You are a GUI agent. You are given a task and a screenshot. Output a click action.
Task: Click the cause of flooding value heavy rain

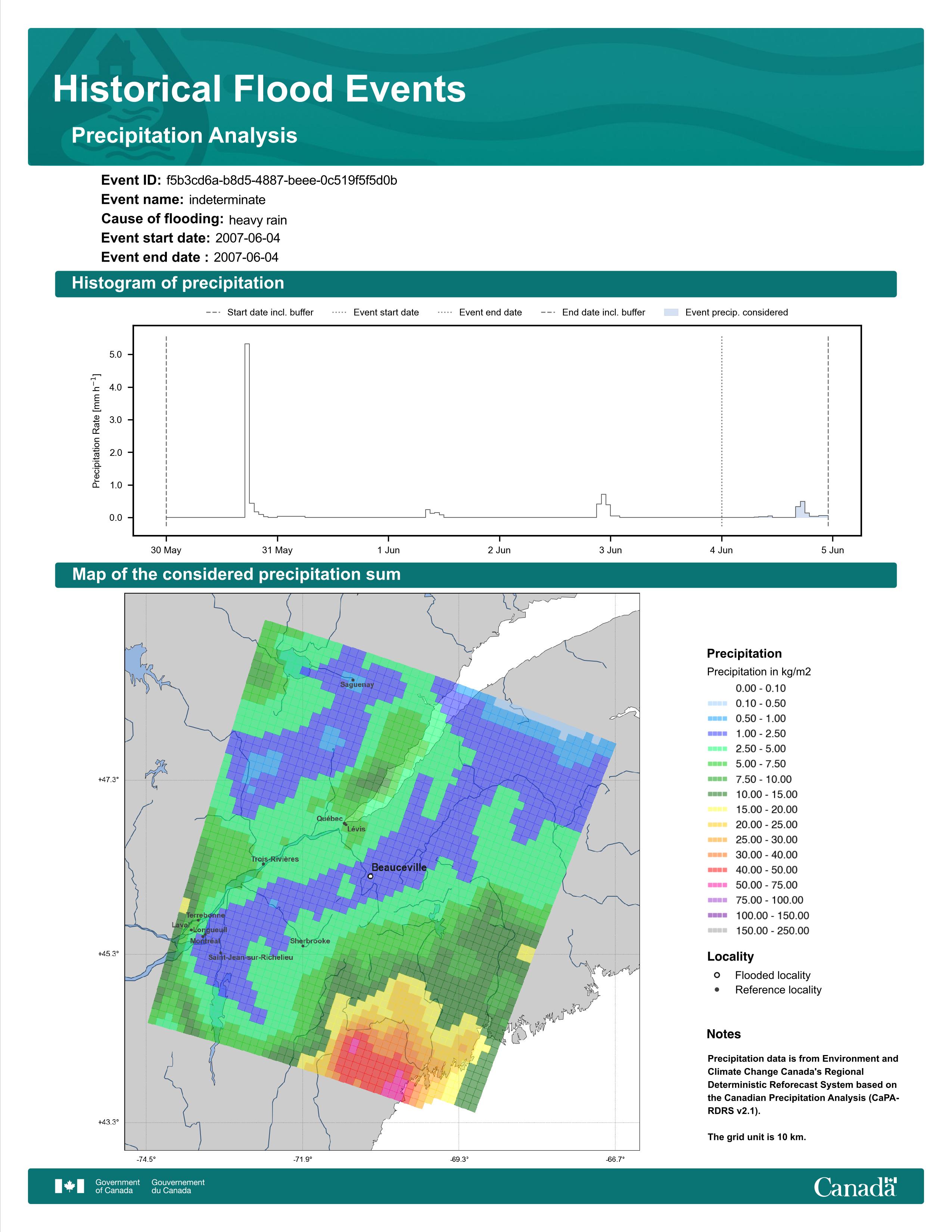(x=258, y=220)
